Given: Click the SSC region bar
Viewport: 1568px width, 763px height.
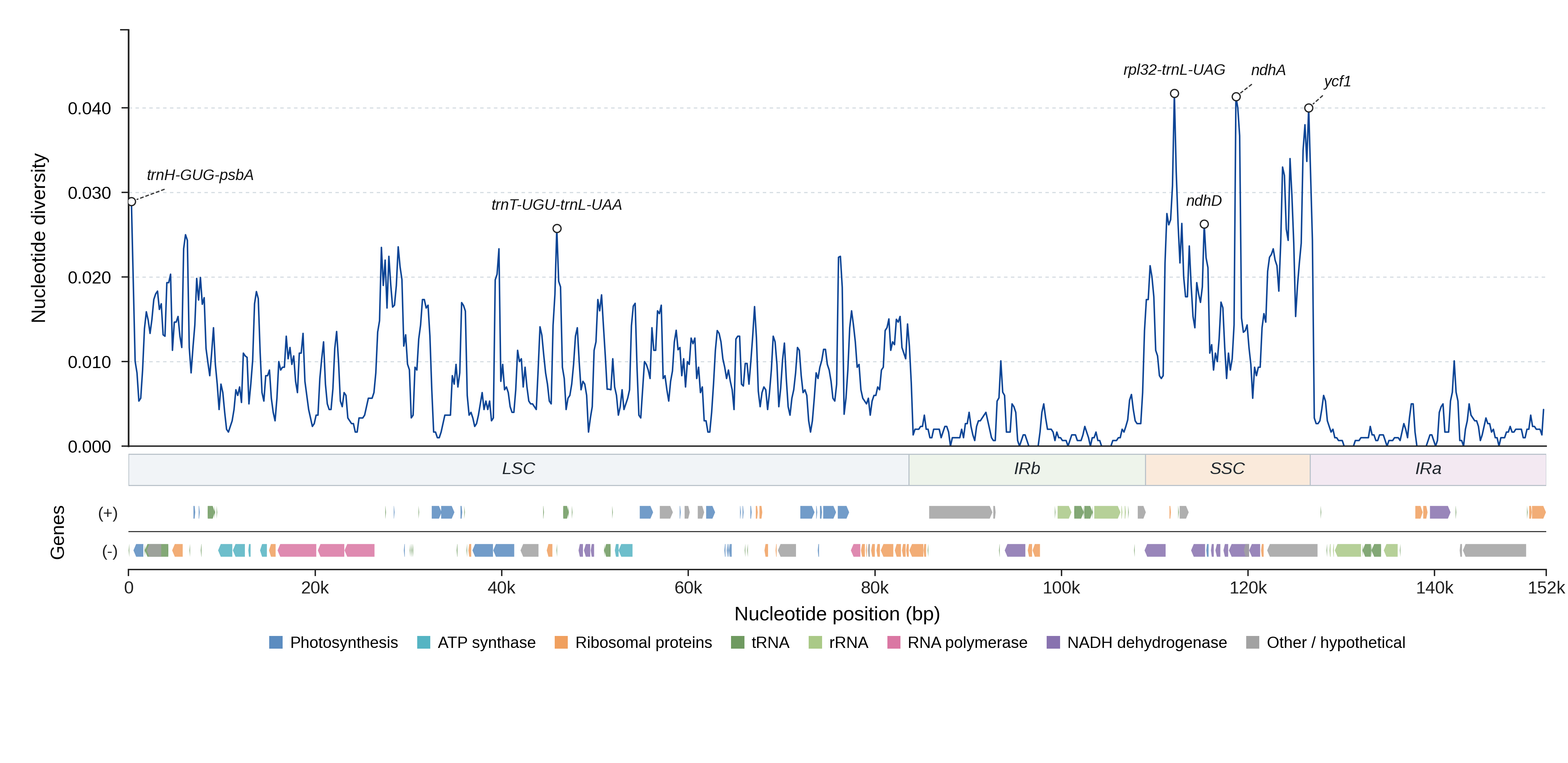Looking at the screenshot, I should coord(1228,469).
